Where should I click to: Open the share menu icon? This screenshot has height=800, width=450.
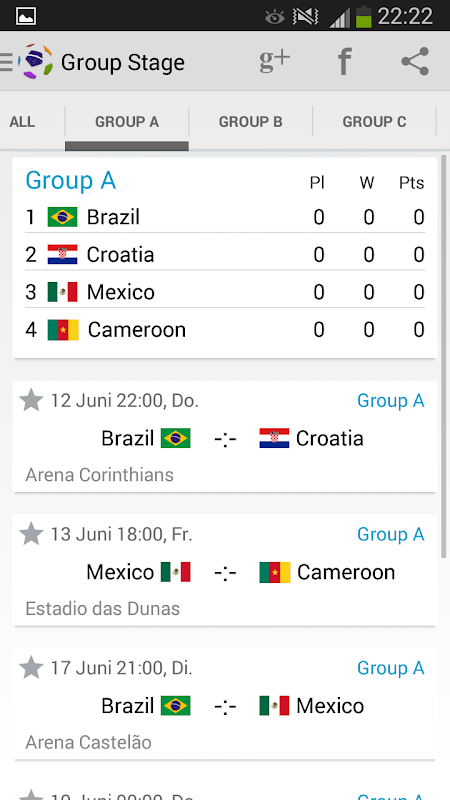click(x=415, y=61)
